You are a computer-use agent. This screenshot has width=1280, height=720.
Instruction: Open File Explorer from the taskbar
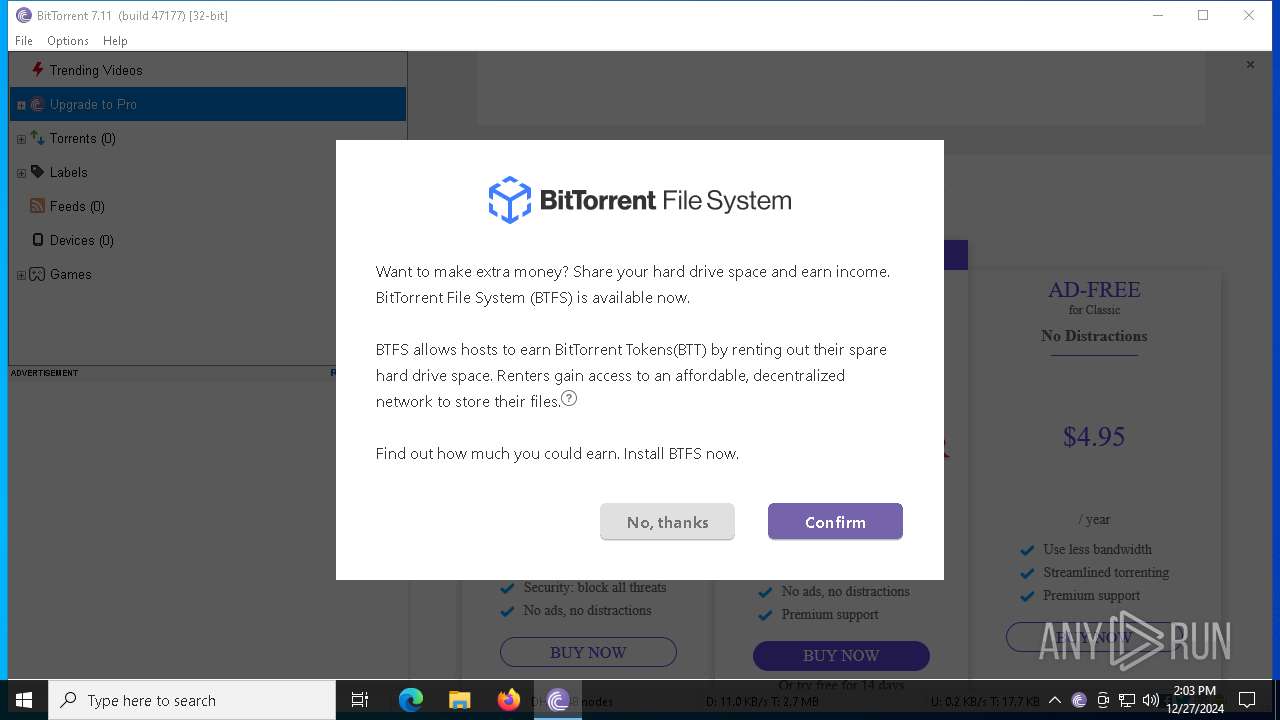pos(460,700)
